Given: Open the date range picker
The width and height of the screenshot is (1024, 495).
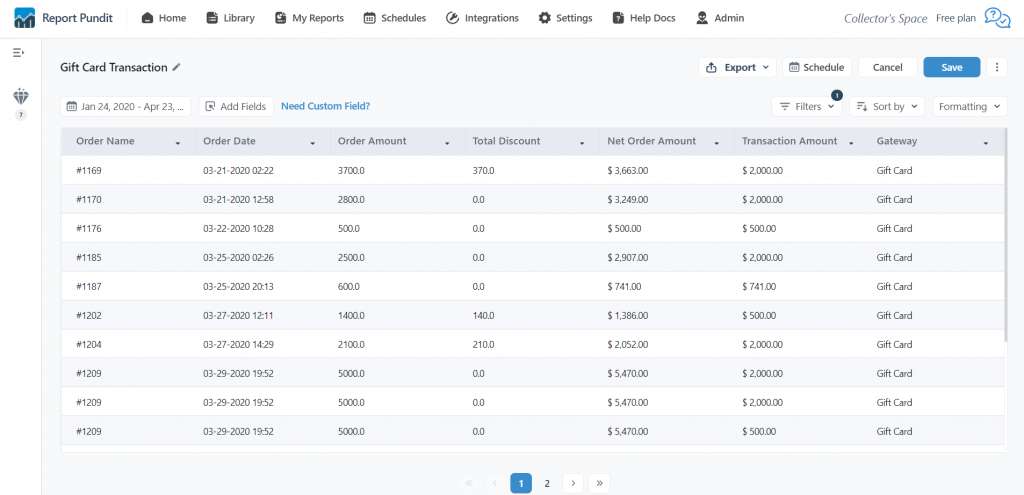Looking at the screenshot, I should click(x=125, y=106).
